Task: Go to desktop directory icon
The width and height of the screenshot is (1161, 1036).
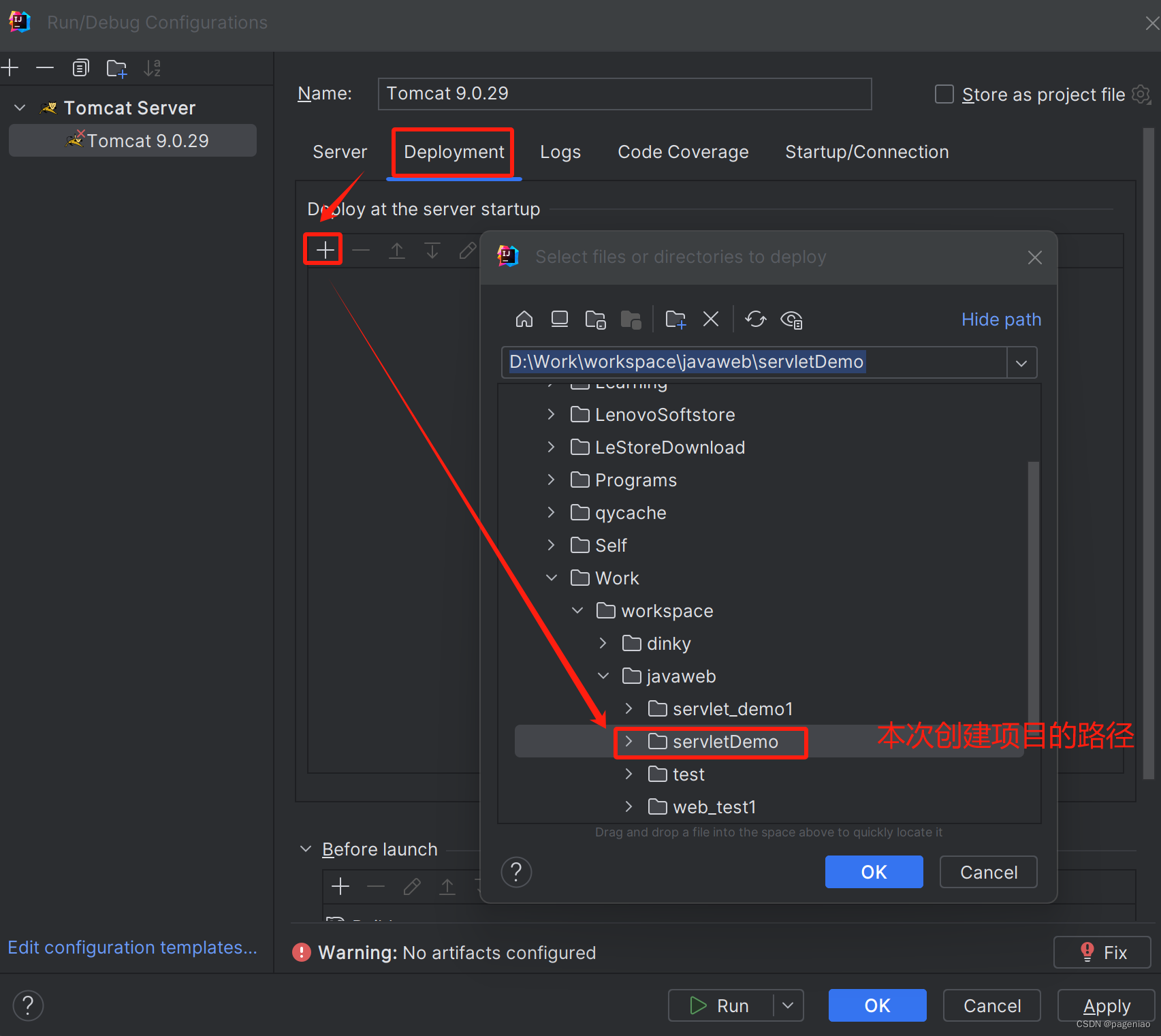Action: click(x=560, y=319)
